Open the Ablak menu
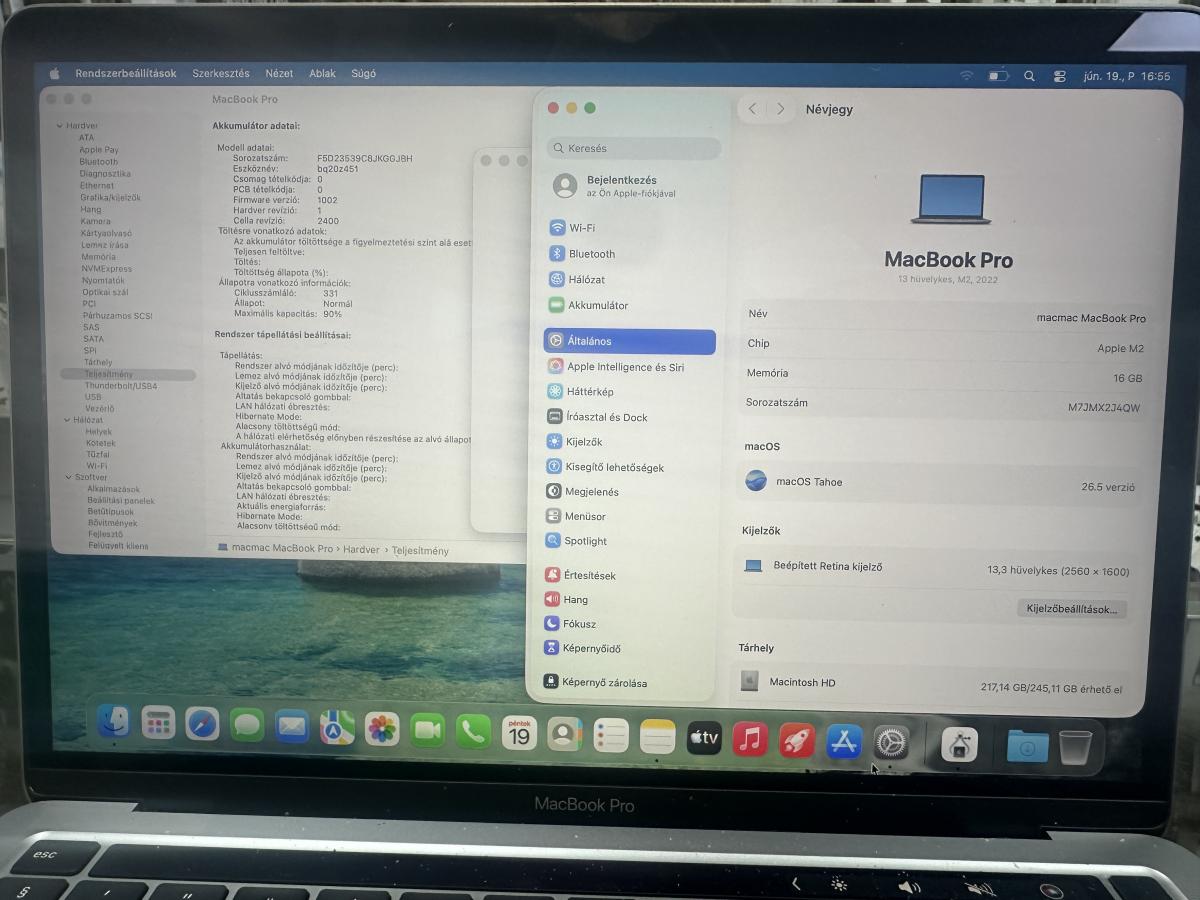This screenshot has width=1200, height=900. click(322, 74)
